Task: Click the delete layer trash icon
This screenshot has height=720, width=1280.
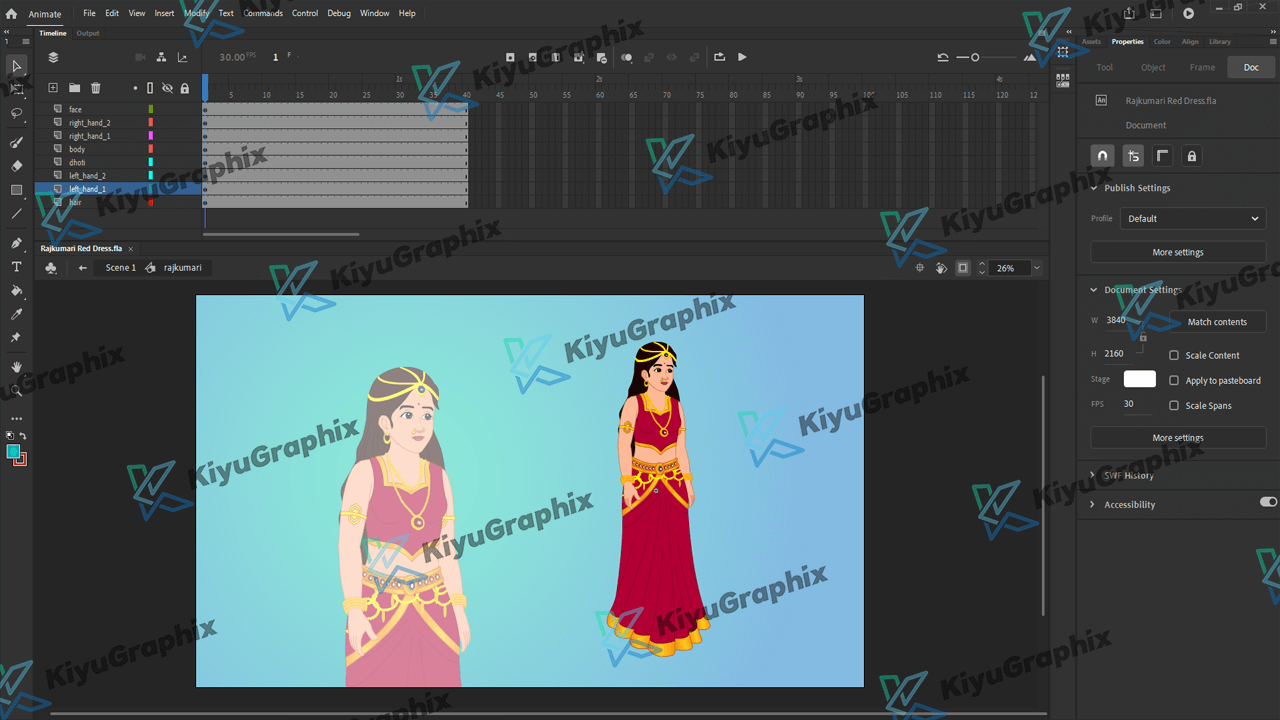Action: coord(96,88)
